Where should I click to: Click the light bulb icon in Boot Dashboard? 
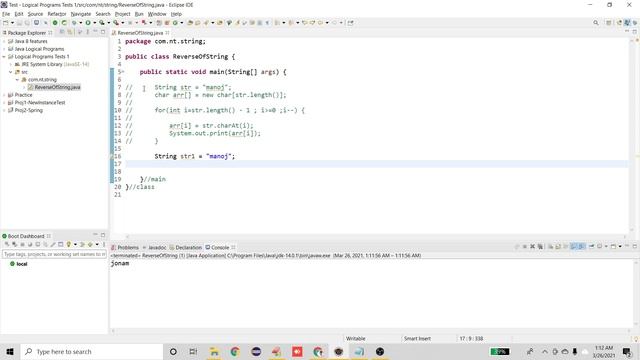(69, 244)
